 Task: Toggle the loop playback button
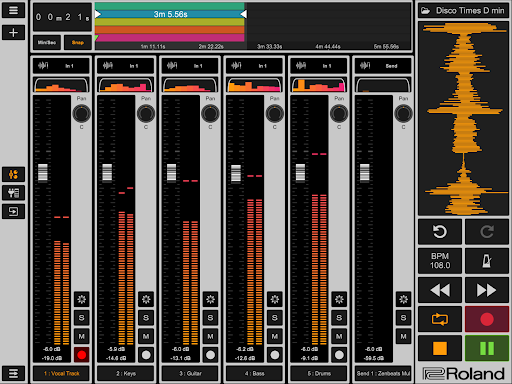[440, 319]
